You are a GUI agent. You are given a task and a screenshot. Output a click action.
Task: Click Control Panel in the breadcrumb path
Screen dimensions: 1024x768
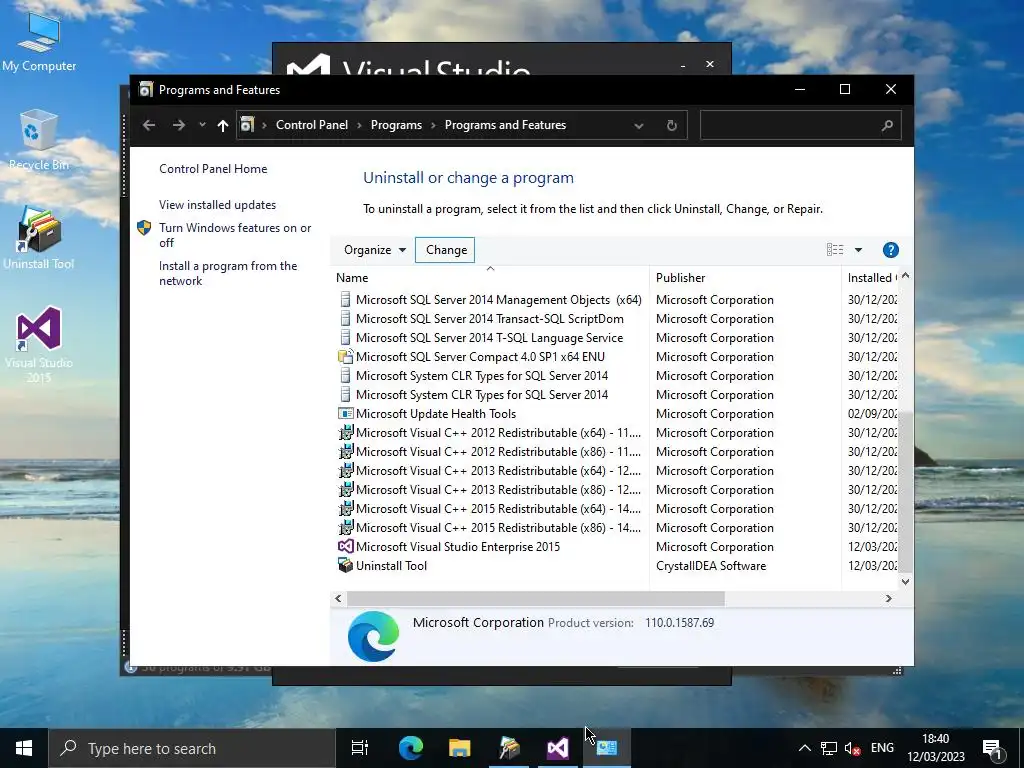(312, 125)
